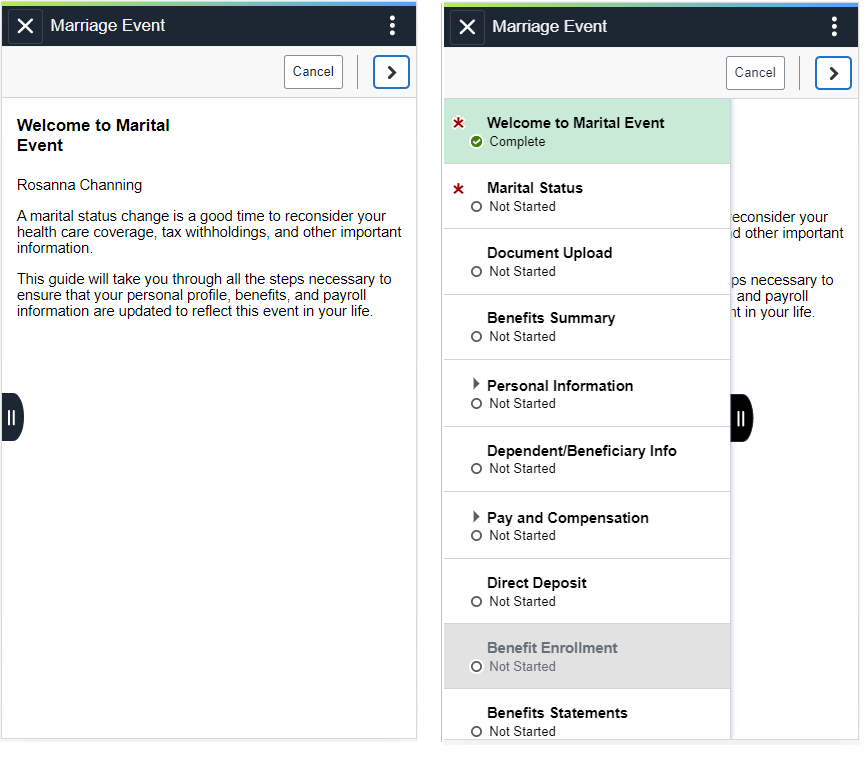The height and width of the screenshot is (758, 866).
Task: Open the kebab menu in left header
Action: pyautogui.click(x=392, y=25)
